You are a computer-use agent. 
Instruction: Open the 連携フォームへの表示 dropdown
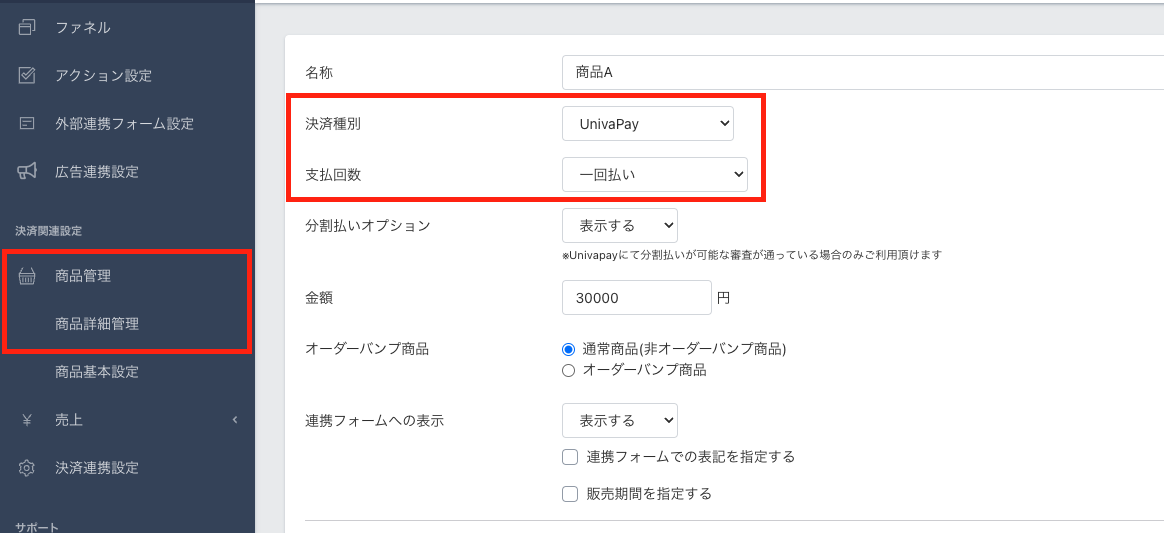[x=619, y=420]
